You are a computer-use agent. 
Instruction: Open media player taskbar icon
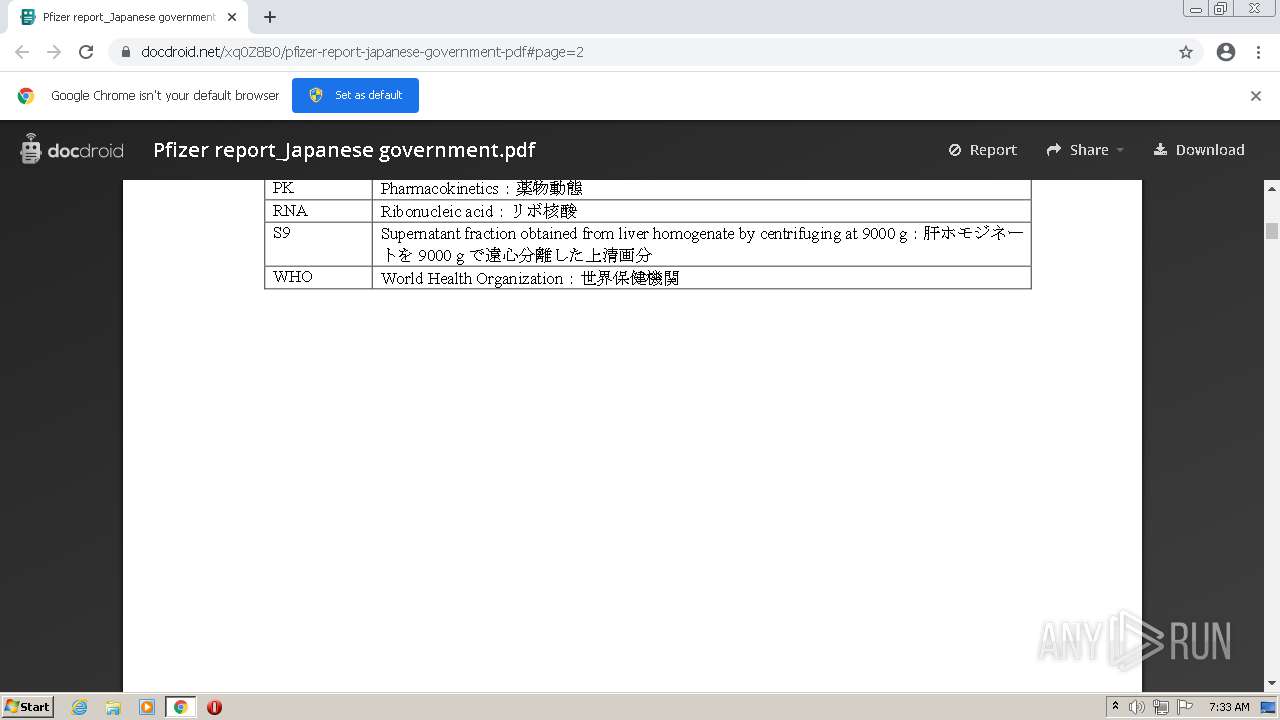[147, 707]
